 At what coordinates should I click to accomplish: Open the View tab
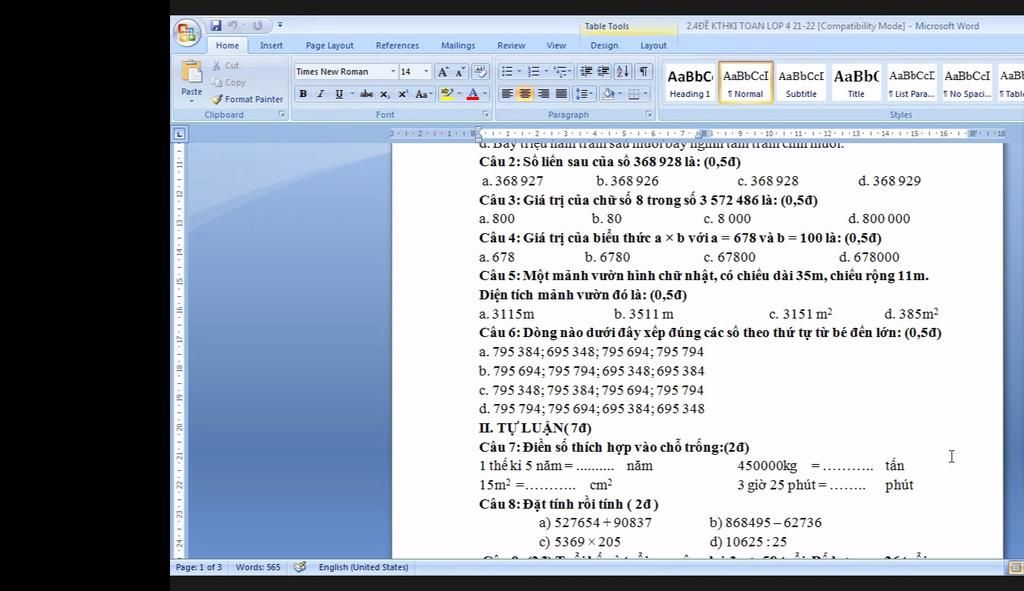click(556, 45)
